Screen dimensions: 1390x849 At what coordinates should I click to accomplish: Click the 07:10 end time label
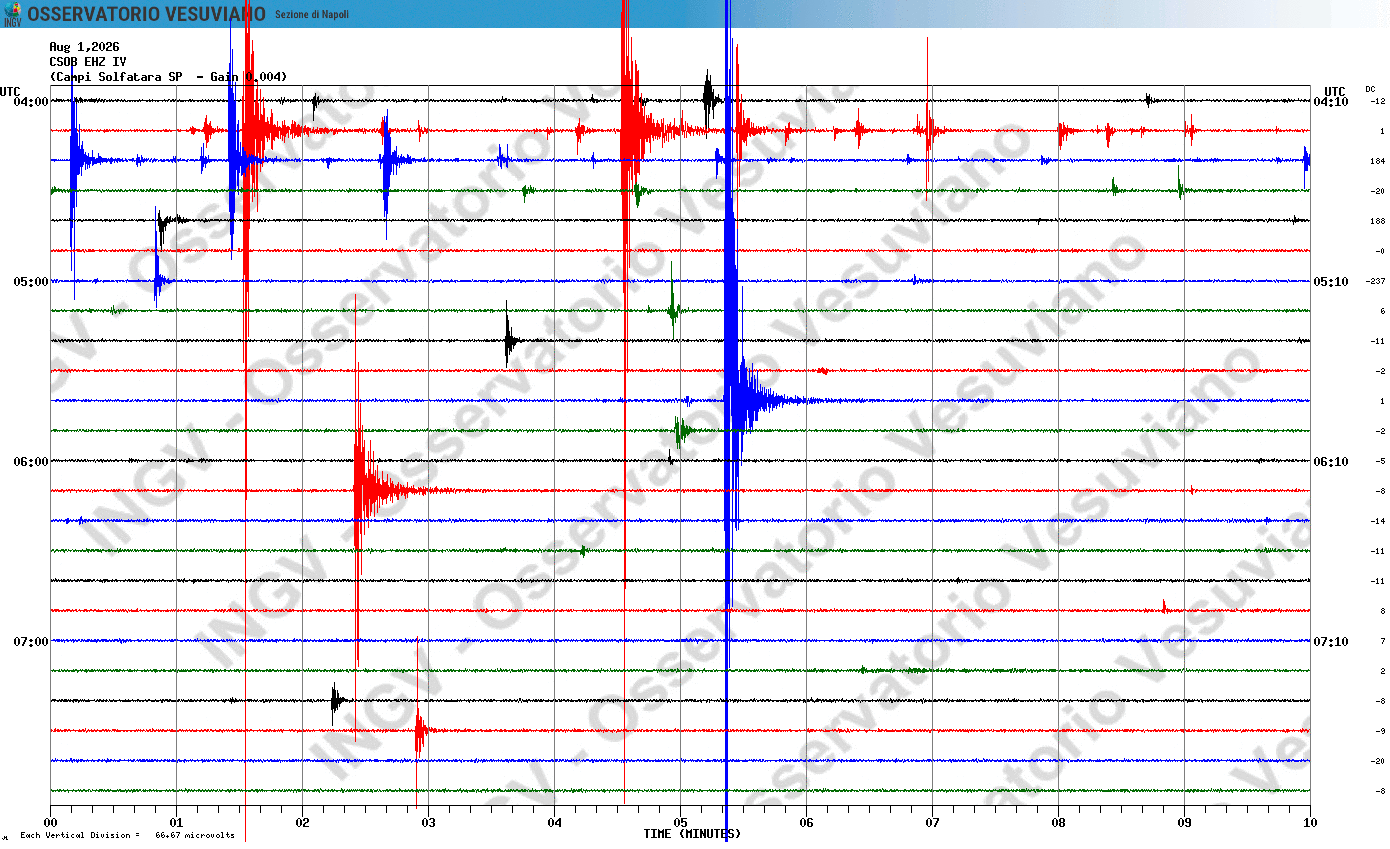[x=1331, y=641]
